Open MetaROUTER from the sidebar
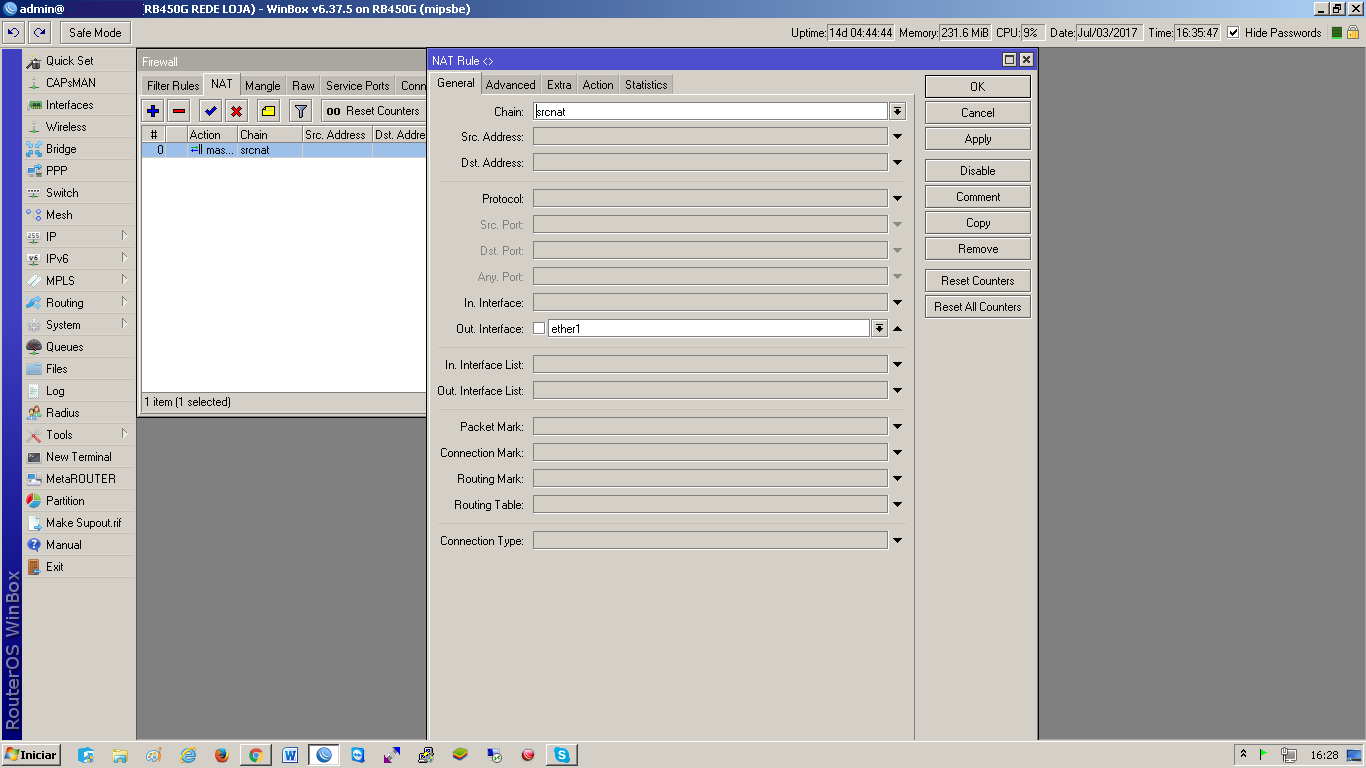 point(79,479)
